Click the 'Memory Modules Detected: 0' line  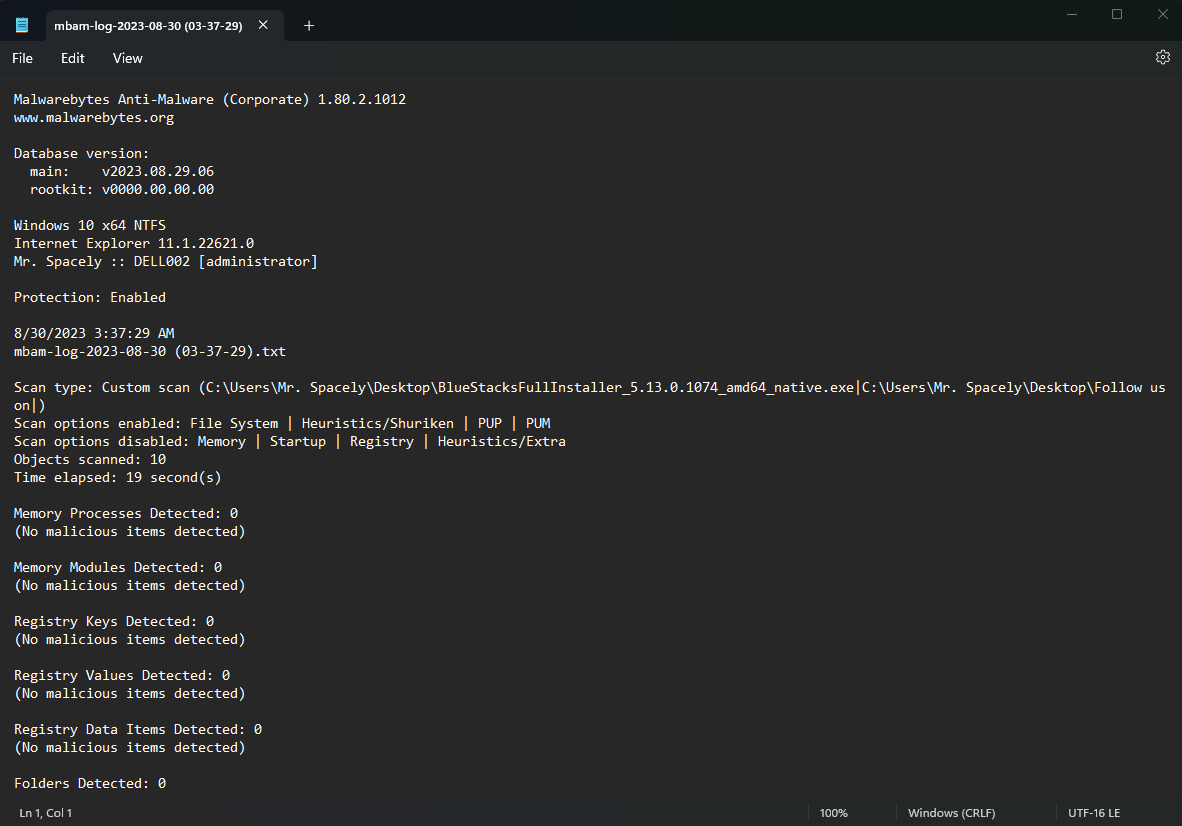point(118,567)
